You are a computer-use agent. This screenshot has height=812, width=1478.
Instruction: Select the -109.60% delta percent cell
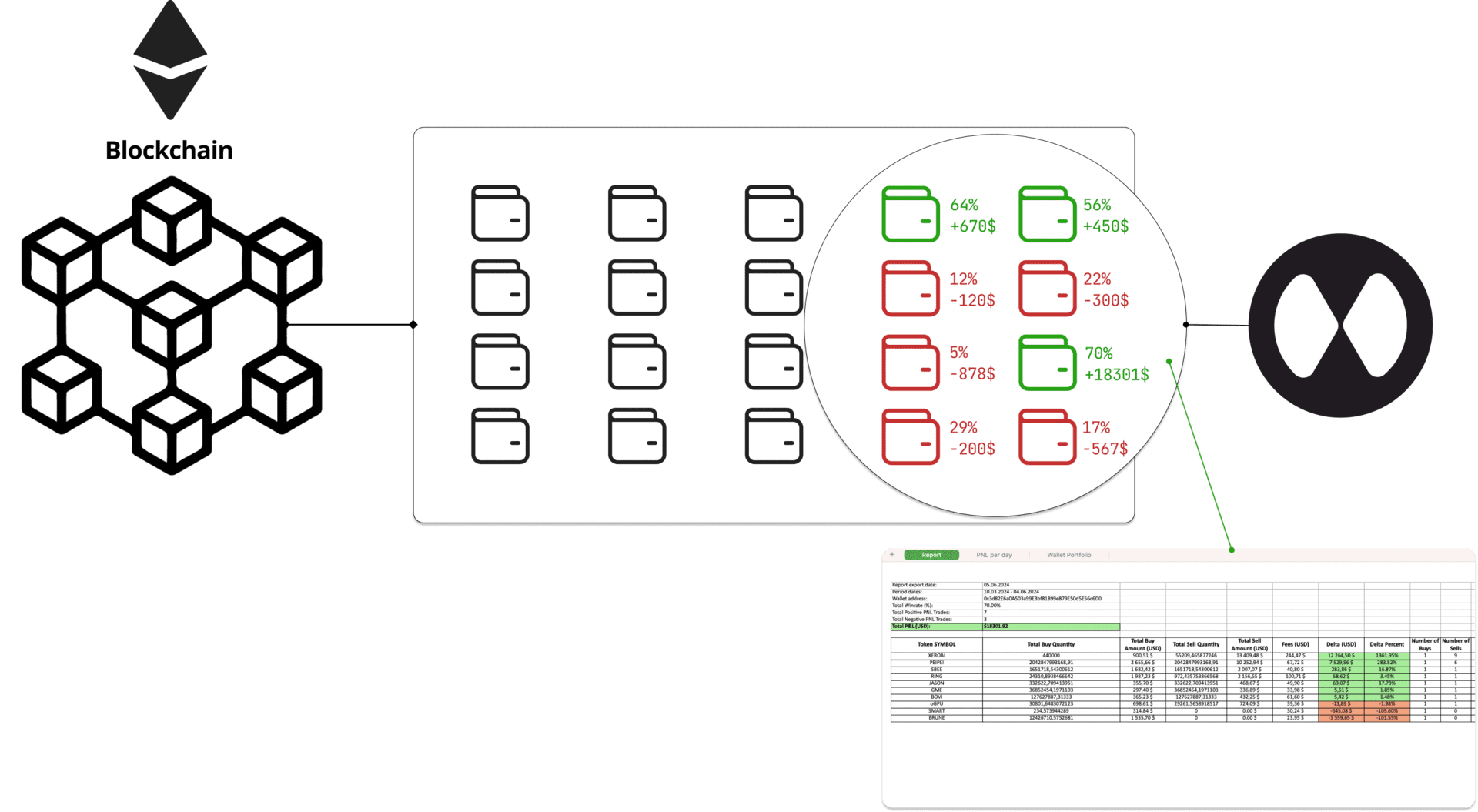click(x=1387, y=711)
